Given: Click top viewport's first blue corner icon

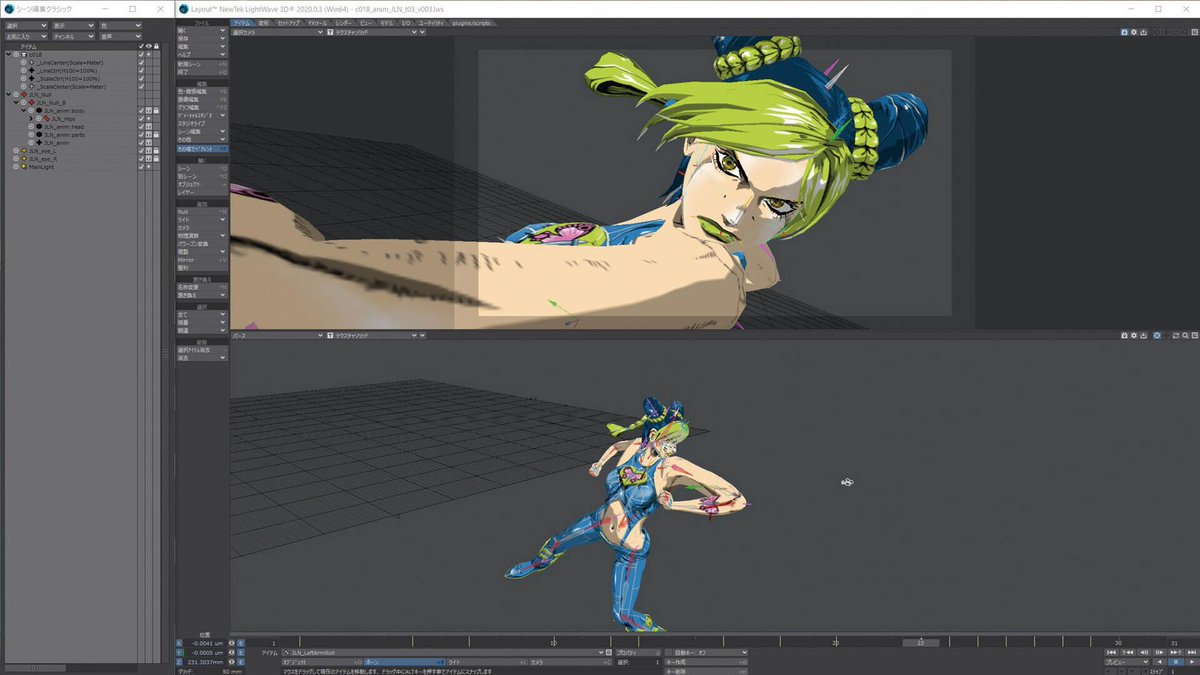Looking at the screenshot, I should point(1124,32).
